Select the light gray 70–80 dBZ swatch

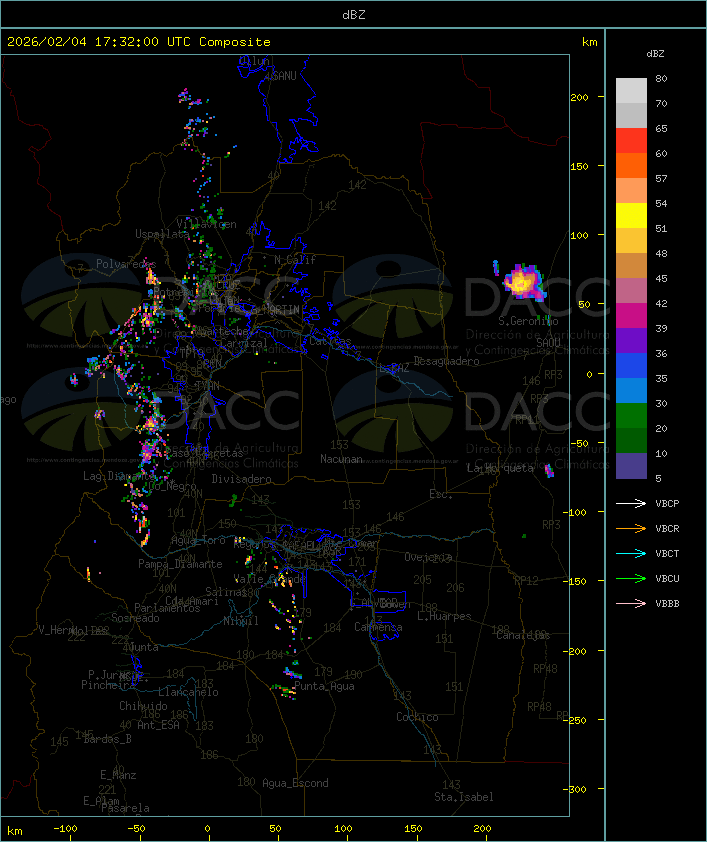[x=631, y=90]
